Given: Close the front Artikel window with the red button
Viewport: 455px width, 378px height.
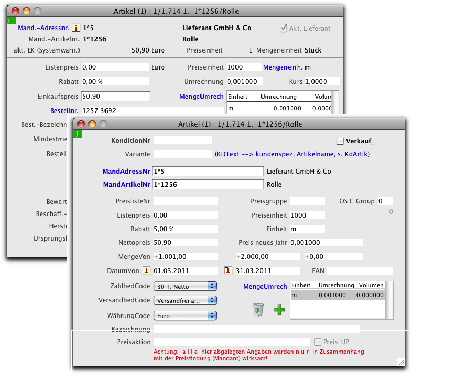Looking at the screenshot, I should click(81, 124).
